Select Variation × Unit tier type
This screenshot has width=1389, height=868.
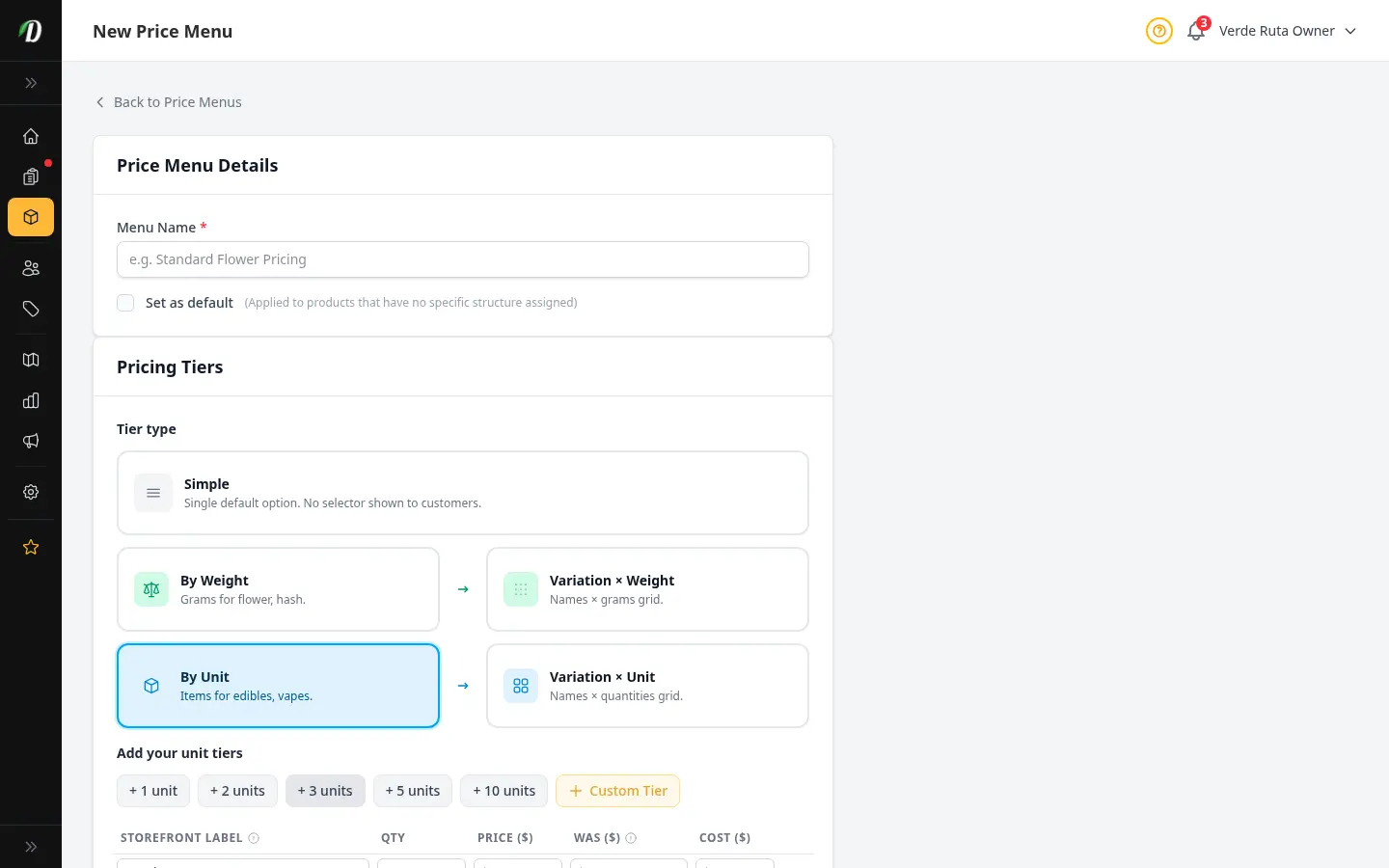coord(647,686)
